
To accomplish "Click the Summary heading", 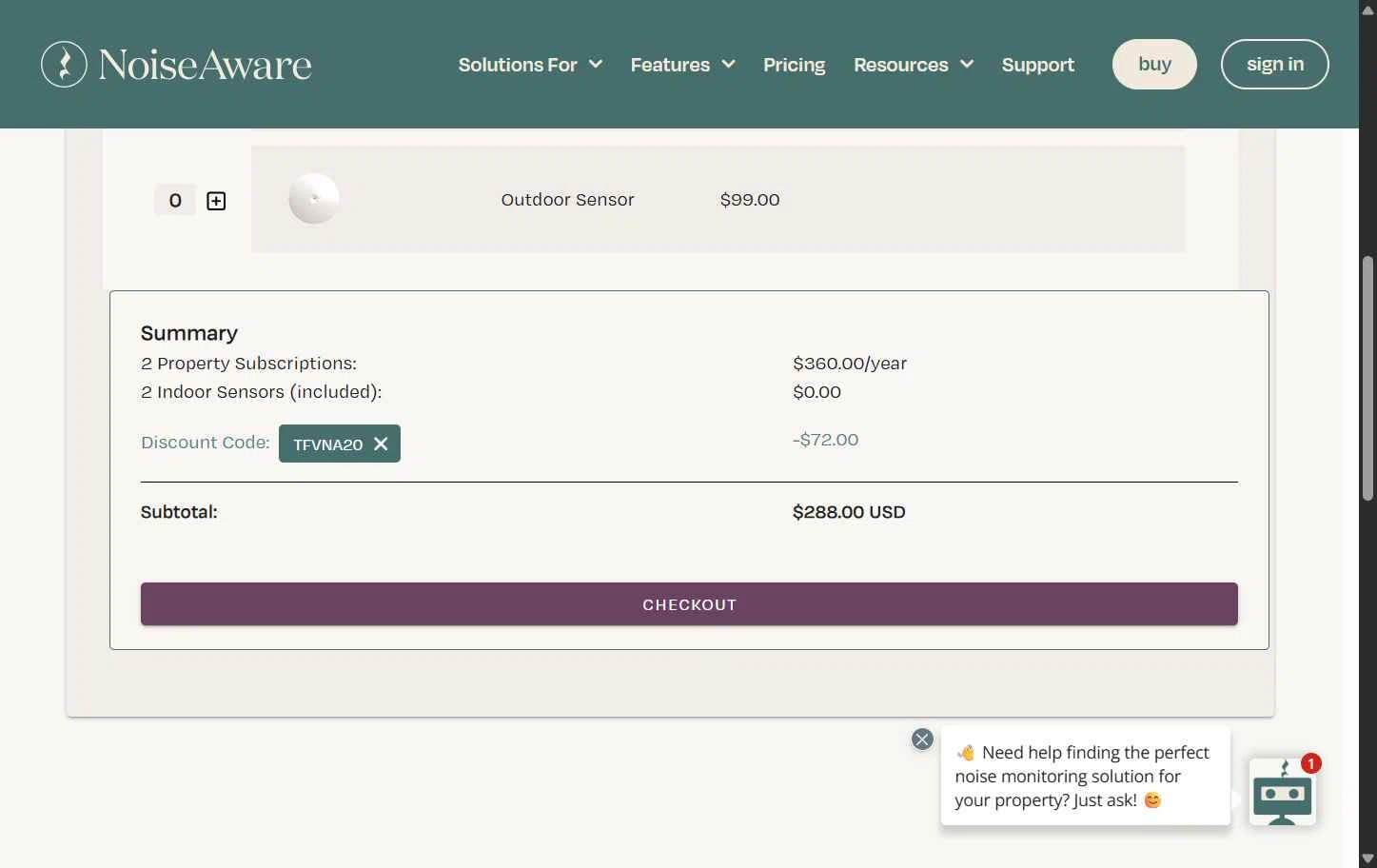I will (189, 333).
